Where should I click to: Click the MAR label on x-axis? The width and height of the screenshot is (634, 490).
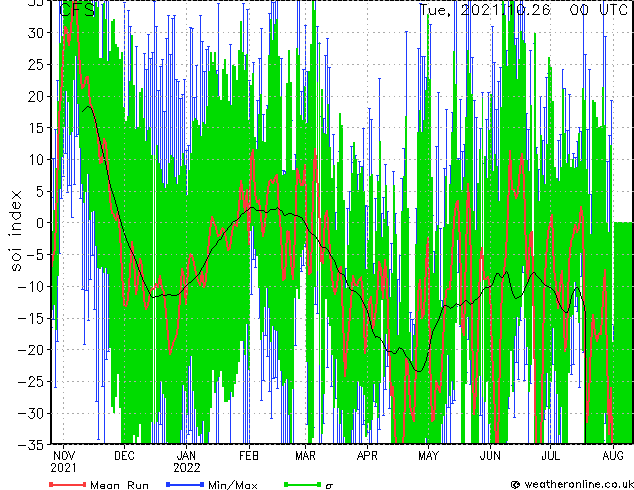[305, 456]
